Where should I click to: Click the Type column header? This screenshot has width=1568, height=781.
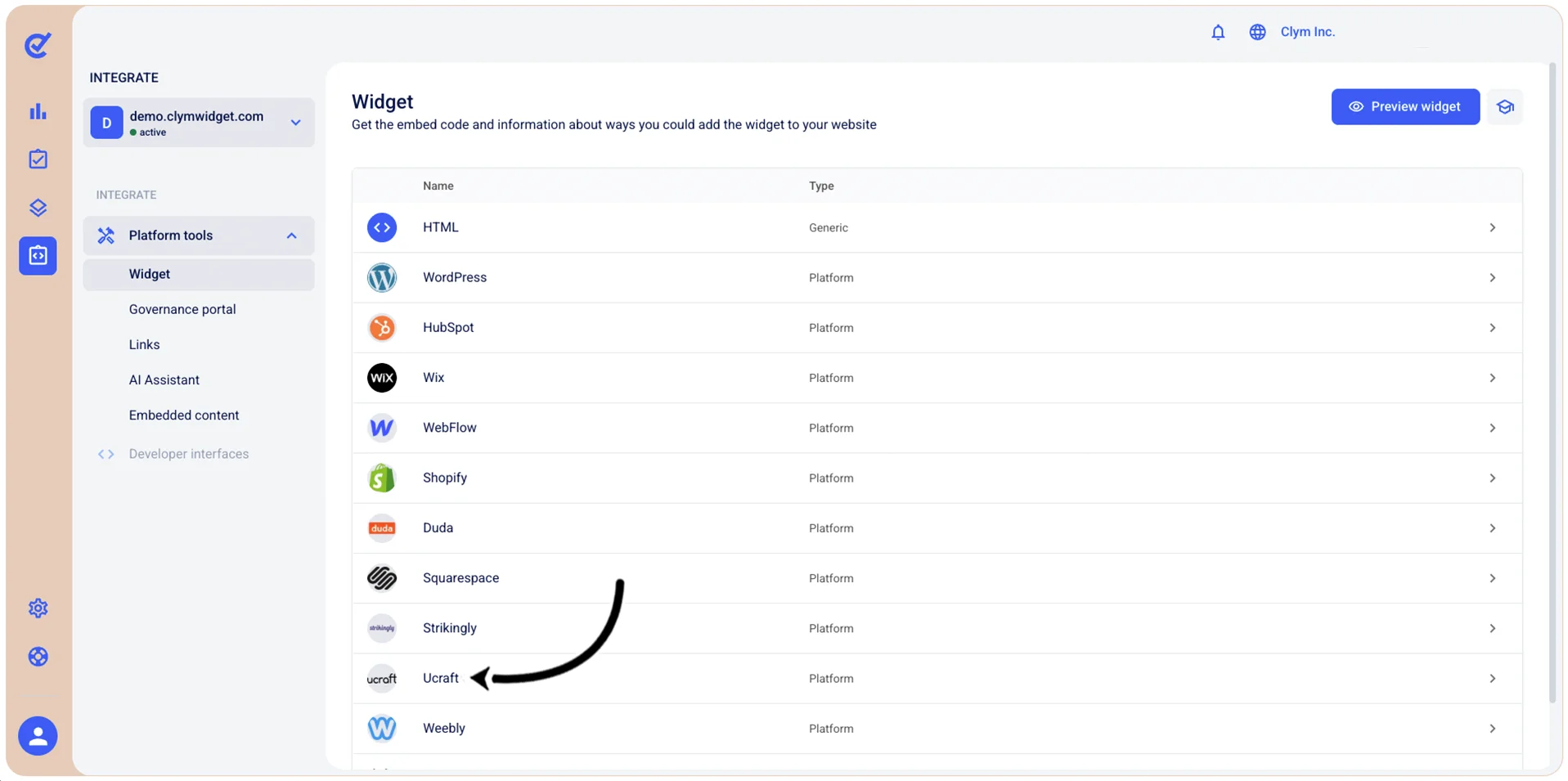tap(821, 186)
